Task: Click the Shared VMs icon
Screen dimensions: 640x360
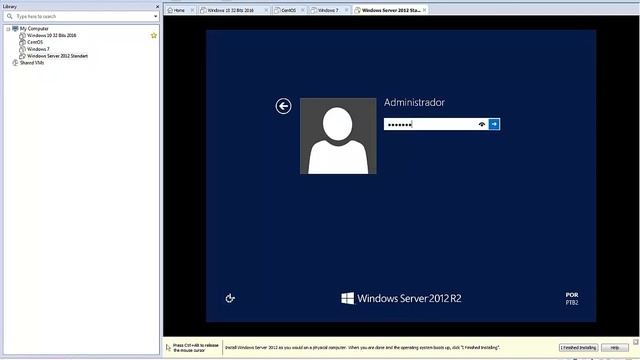Action: click(15, 63)
